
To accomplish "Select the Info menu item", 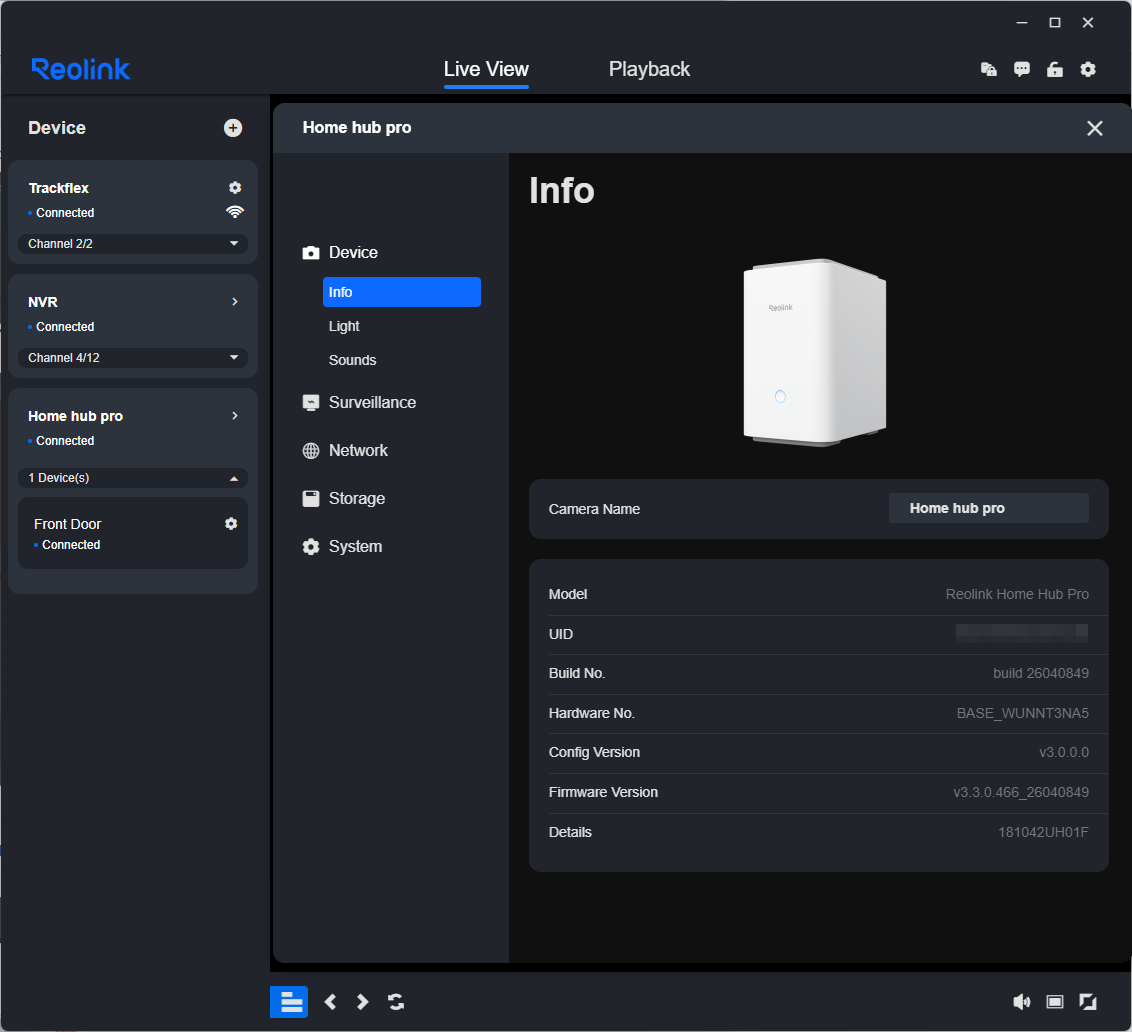I will [401, 292].
